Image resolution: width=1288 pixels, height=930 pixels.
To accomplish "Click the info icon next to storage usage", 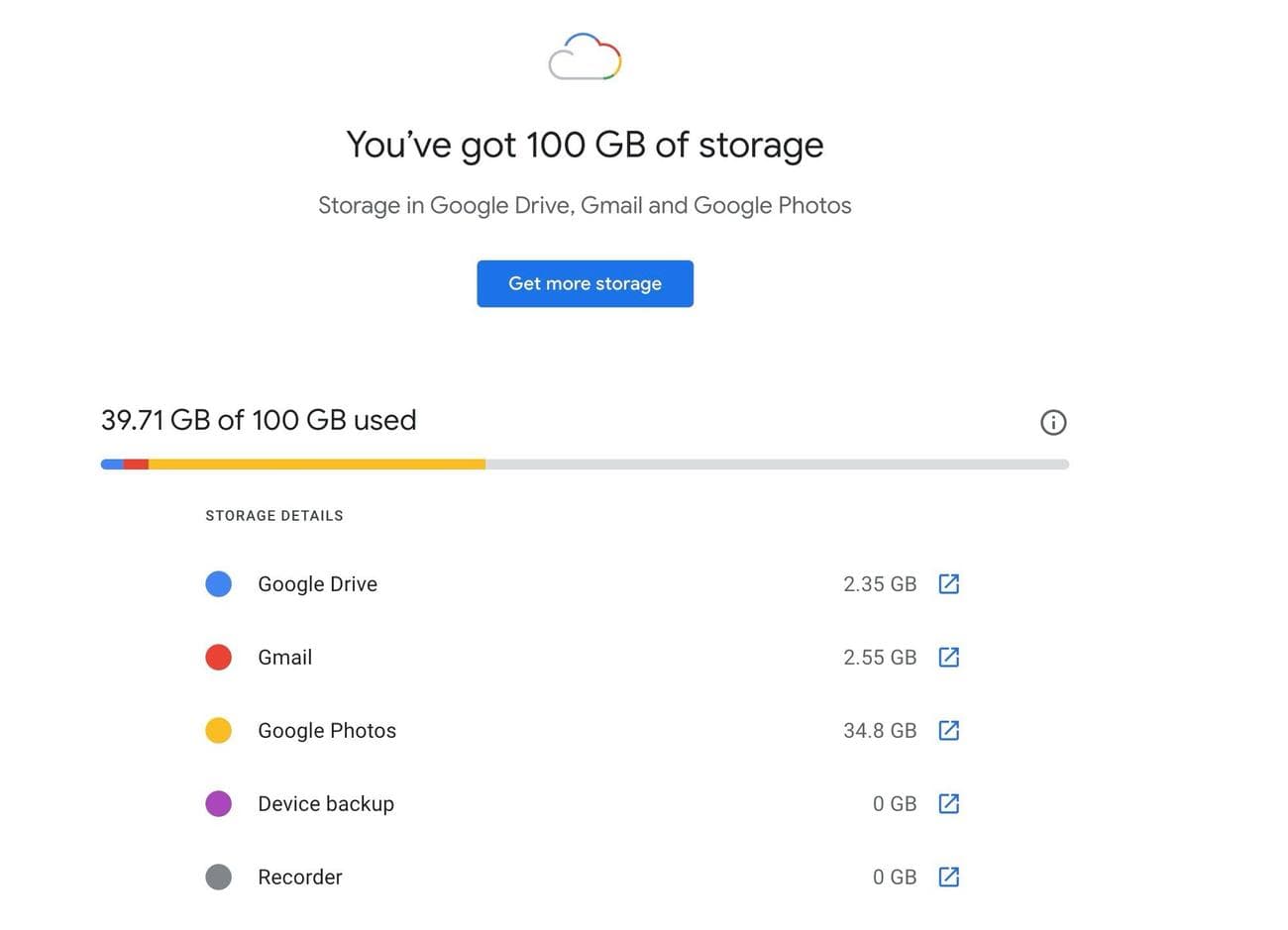I will (x=1053, y=422).
